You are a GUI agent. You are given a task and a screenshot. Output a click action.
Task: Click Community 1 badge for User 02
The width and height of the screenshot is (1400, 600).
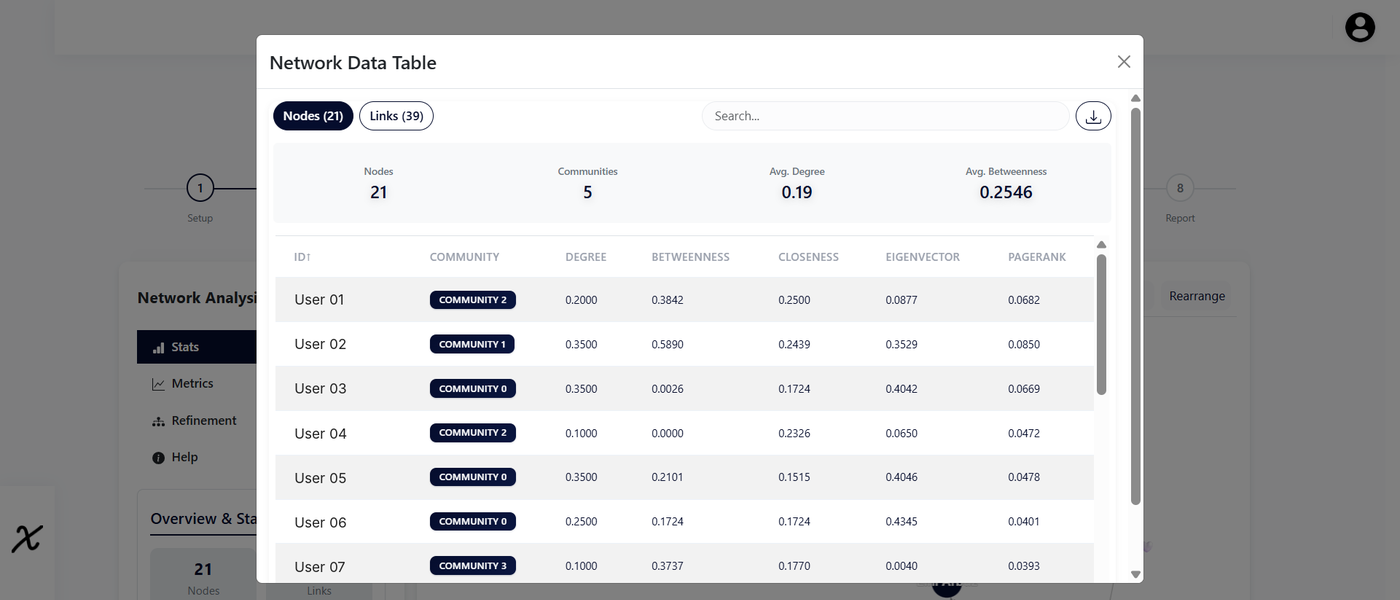[x=472, y=344]
